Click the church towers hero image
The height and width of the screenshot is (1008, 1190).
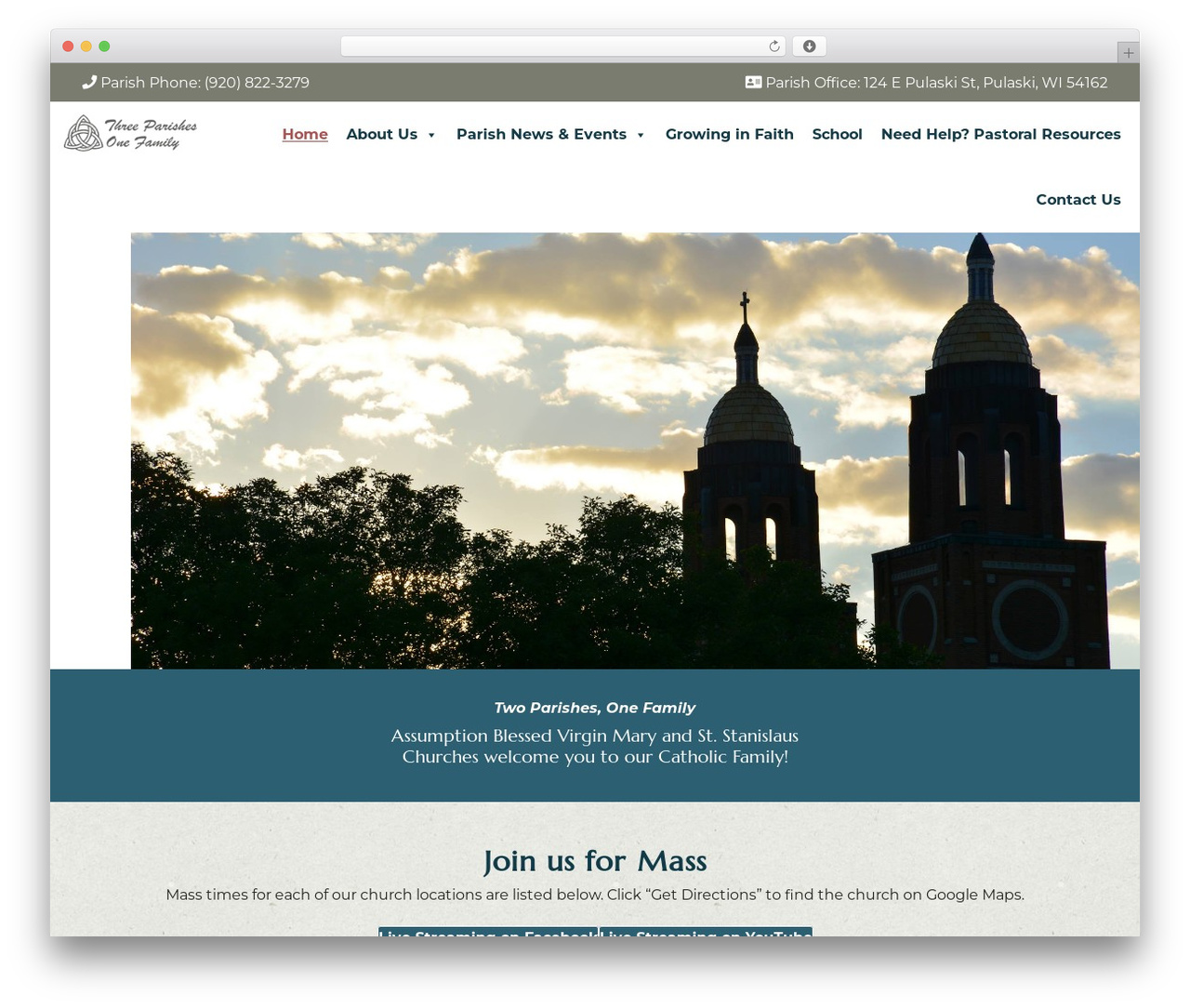[635, 450]
